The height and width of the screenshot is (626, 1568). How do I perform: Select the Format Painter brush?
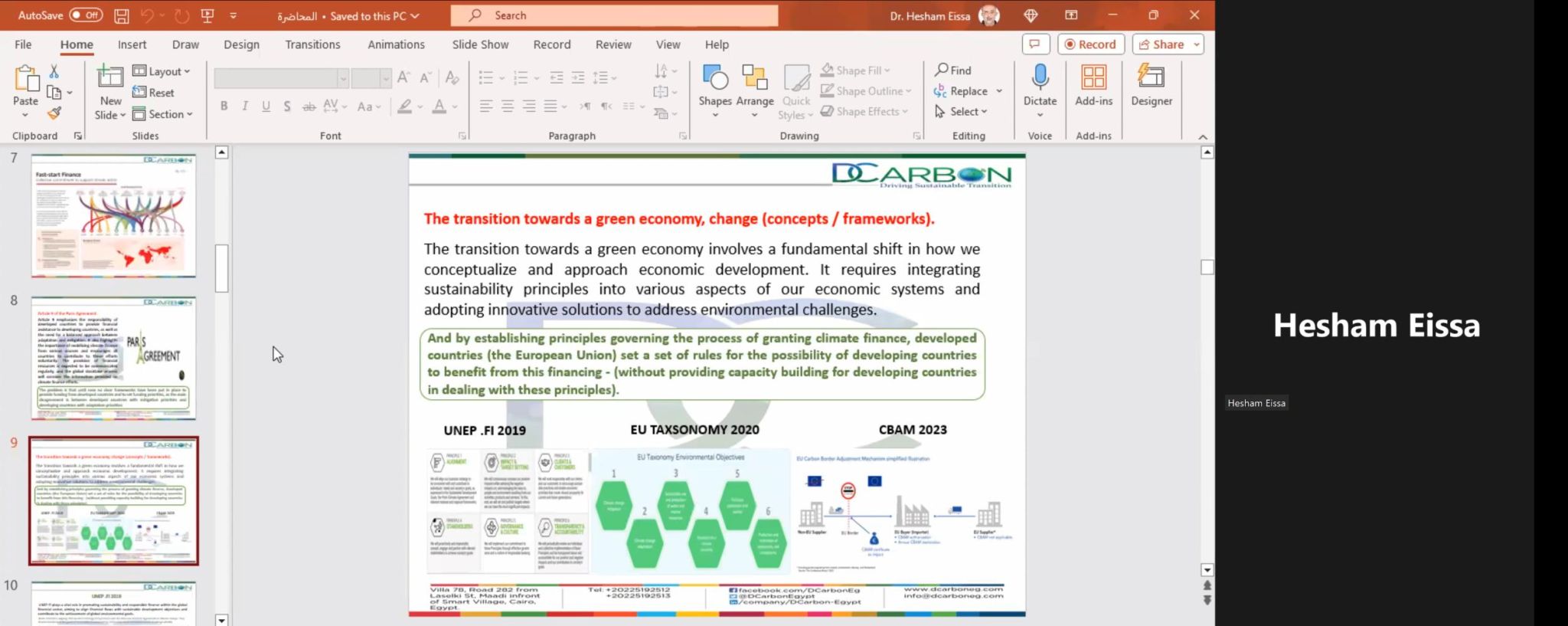[x=54, y=113]
